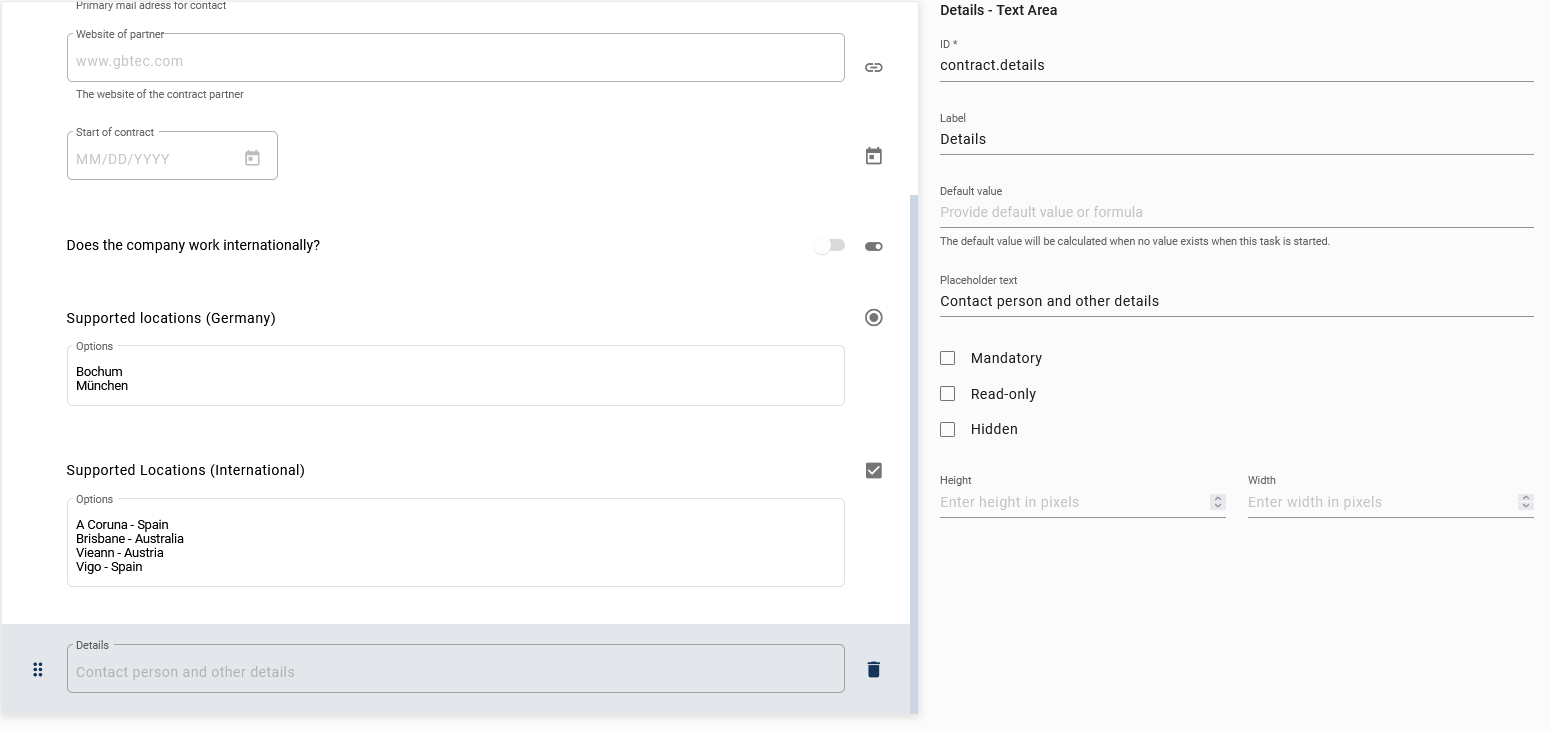Select the Details text area at the bottom
This screenshot has height=732, width=1551.
455,668
